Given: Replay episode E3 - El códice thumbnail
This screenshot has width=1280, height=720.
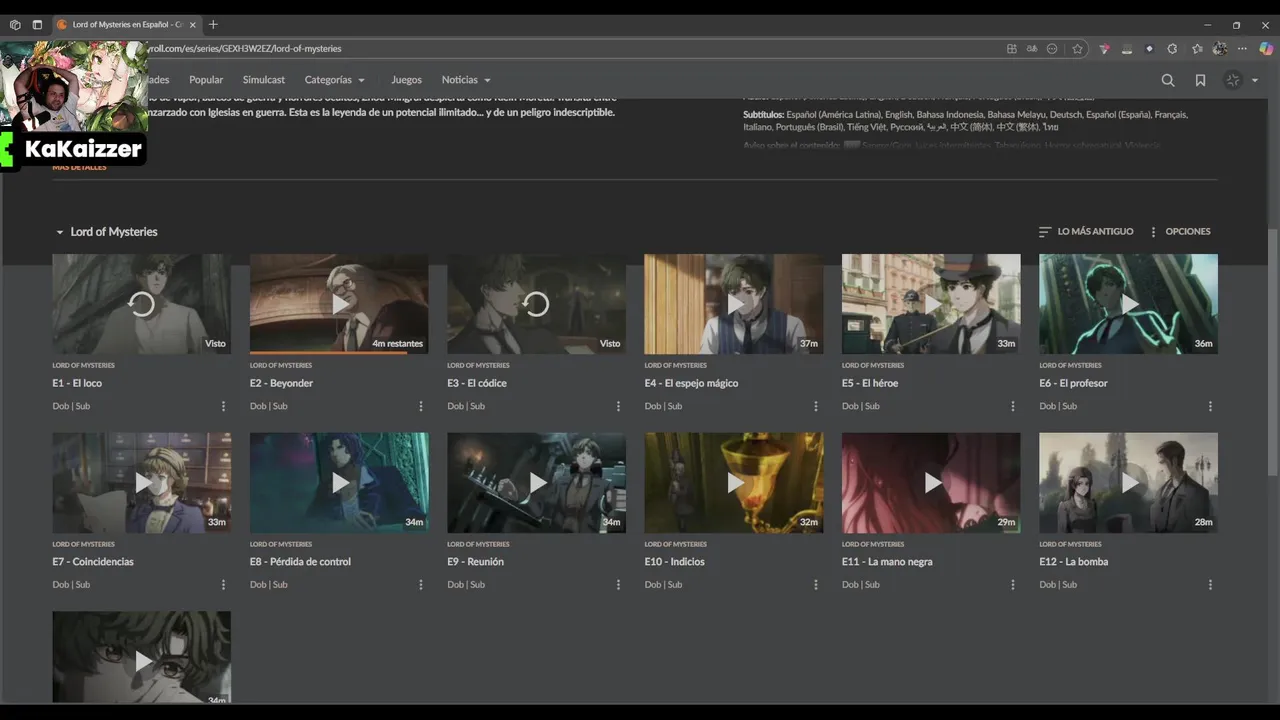Looking at the screenshot, I should coord(536,303).
